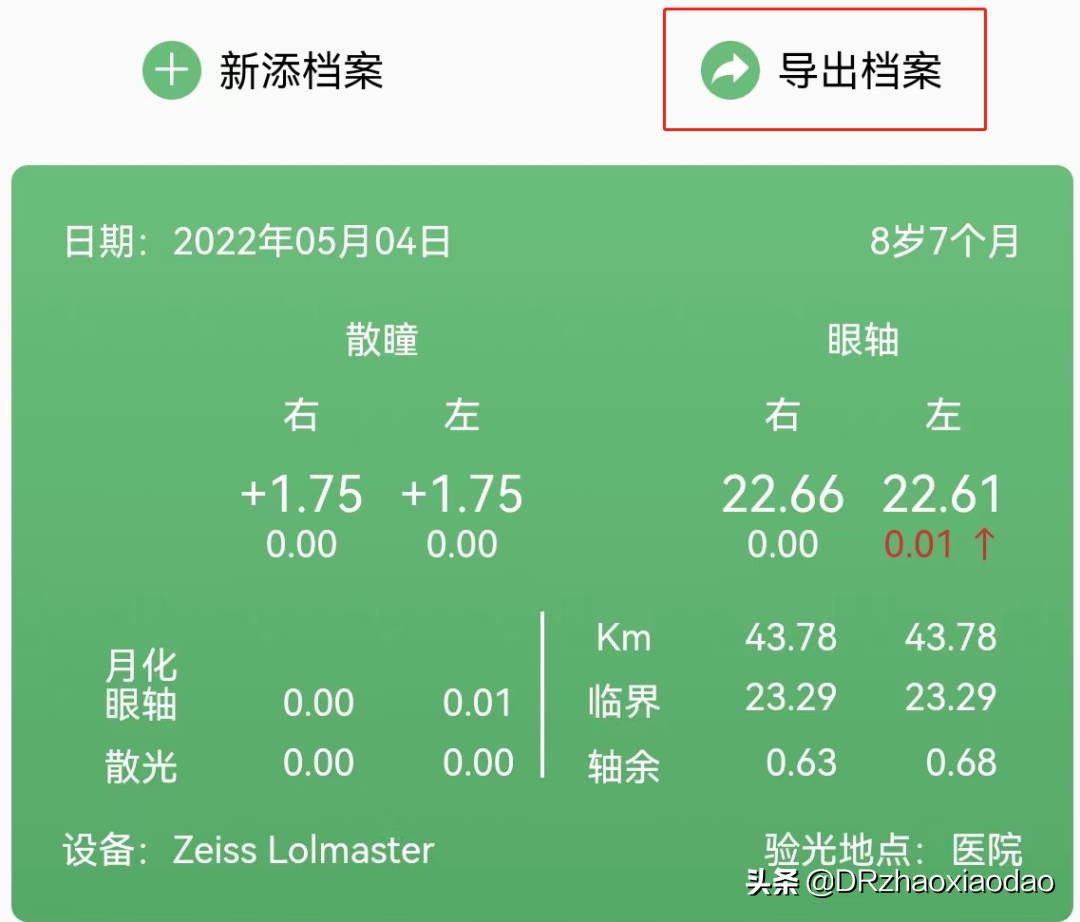Select the 右 label under 散瞳

click(301, 415)
